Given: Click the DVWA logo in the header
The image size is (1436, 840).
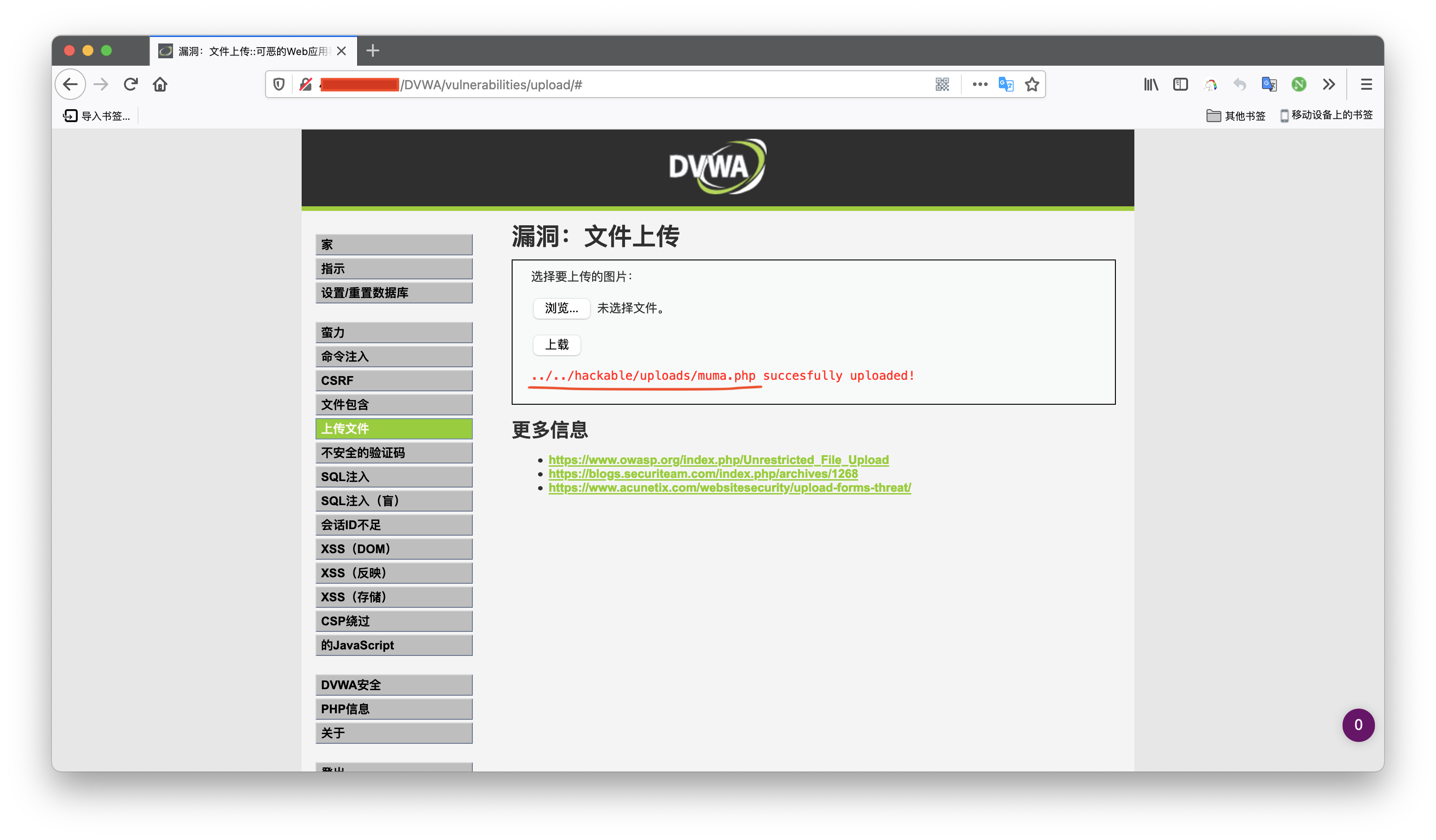Looking at the screenshot, I should (x=718, y=167).
